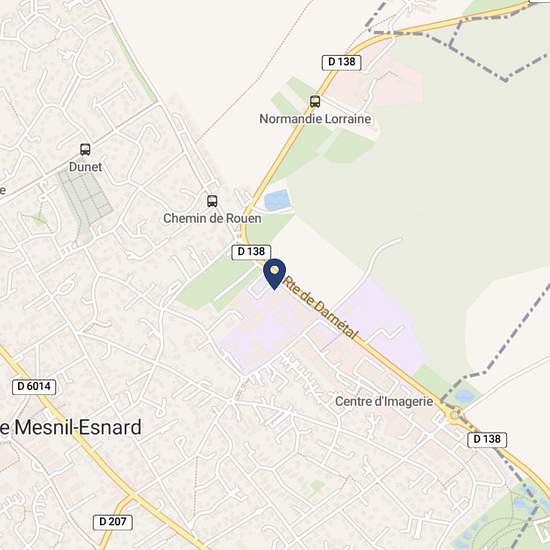Select the Dunet bus stop icon
Image resolution: width=550 pixels, height=550 pixels.
click(85, 150)
